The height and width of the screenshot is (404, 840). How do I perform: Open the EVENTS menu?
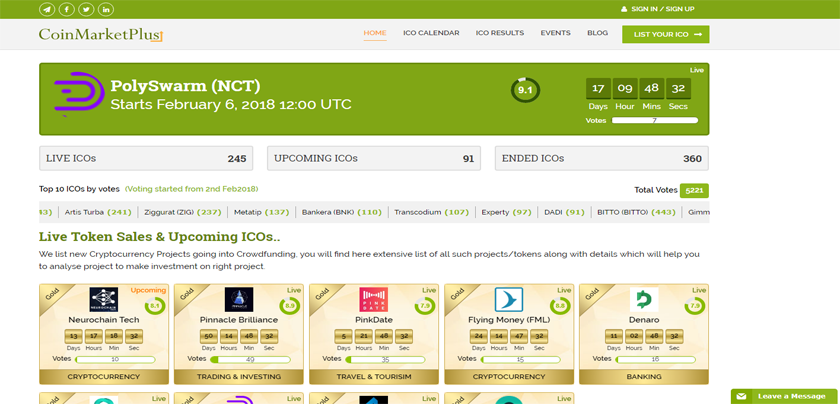(x=556, y=33)
